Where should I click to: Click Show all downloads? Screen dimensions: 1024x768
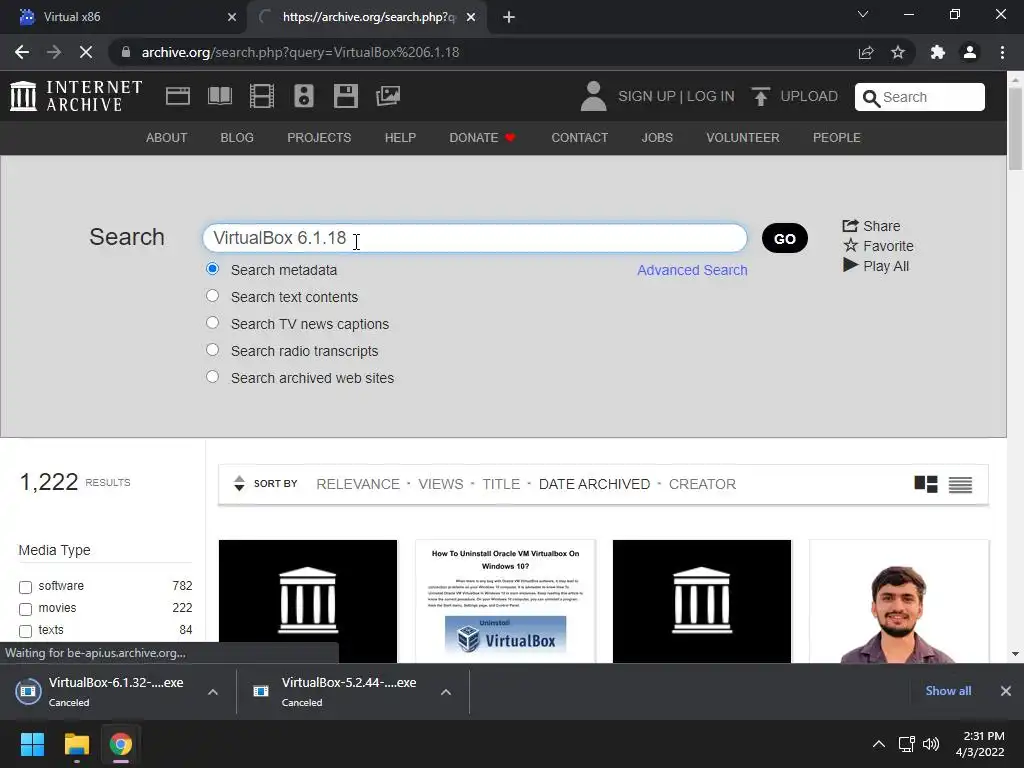[948, 691]
